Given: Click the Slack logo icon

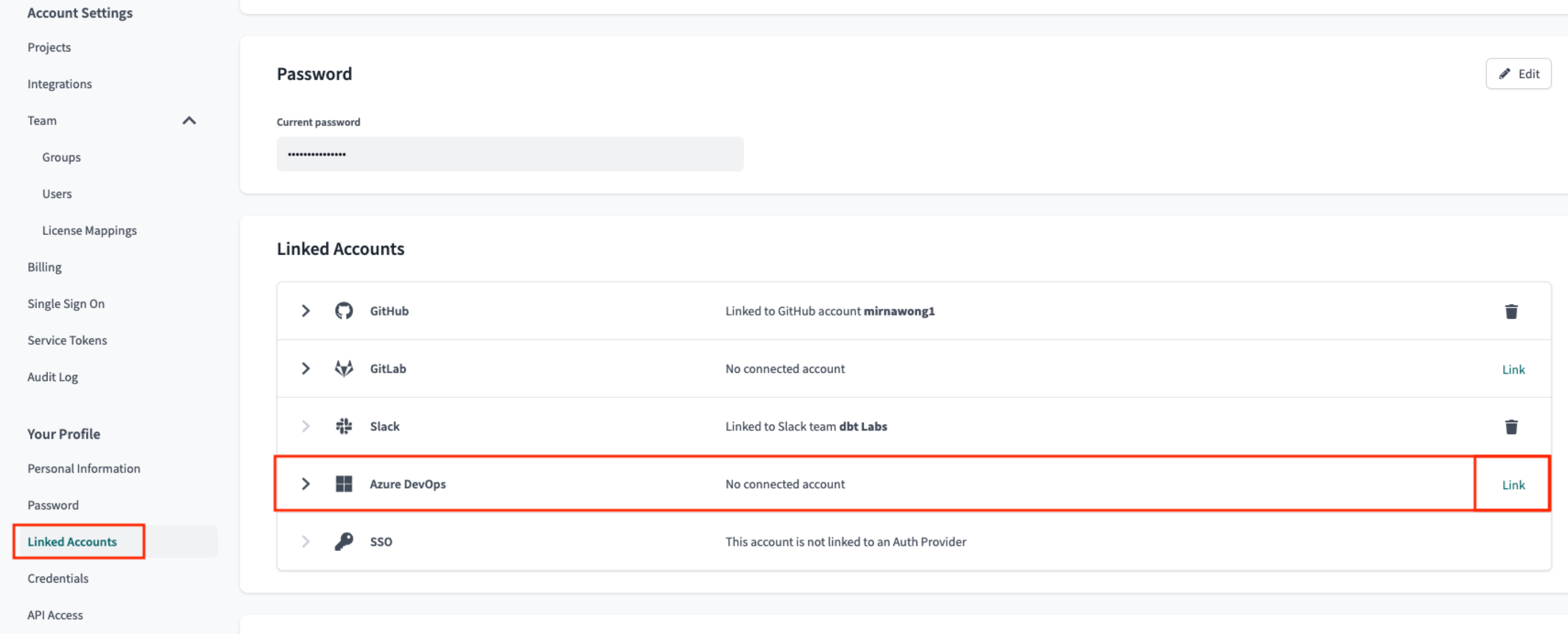Looking at the screenshot, I should tap(344, 426).
